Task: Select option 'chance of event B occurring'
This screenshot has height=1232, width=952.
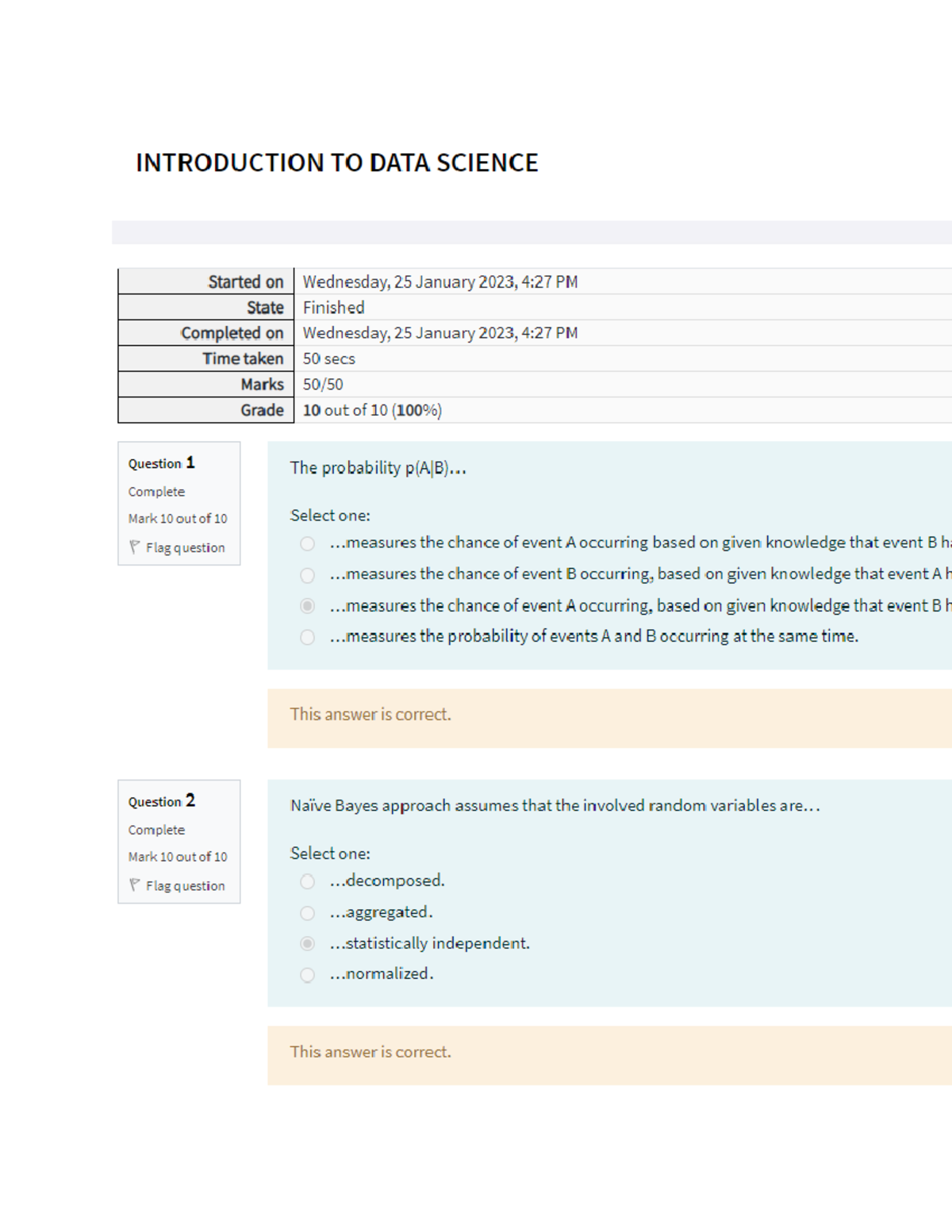Action: click(307, 575)
